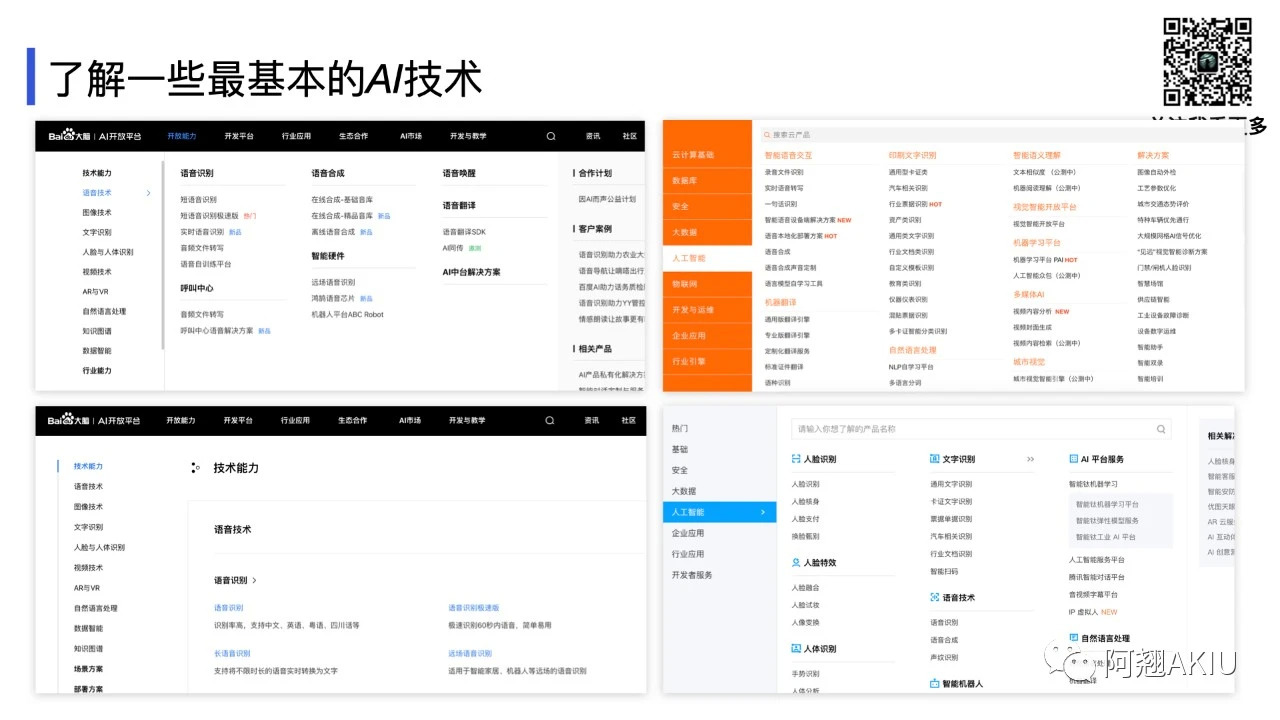
Task: Open 短语音识别极速版 link
Action: [210, 215]
